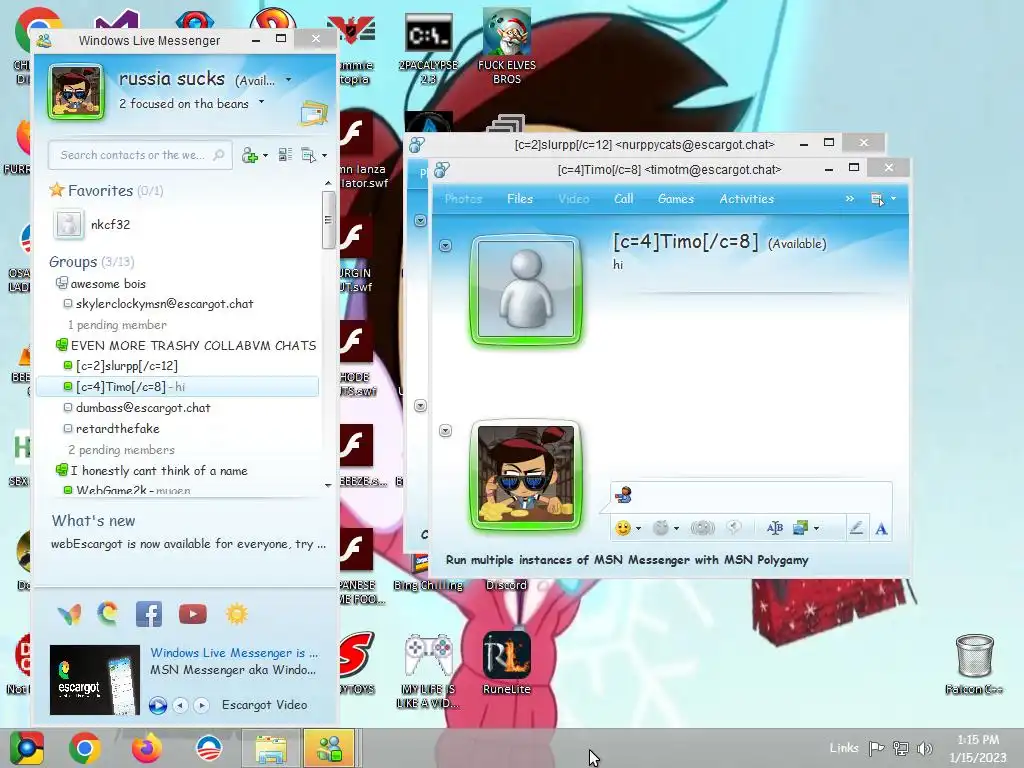Open the YouTube icon in Messenger
Image resolution: width=1024 pixels, height=768 pixels.
(193, 614)
